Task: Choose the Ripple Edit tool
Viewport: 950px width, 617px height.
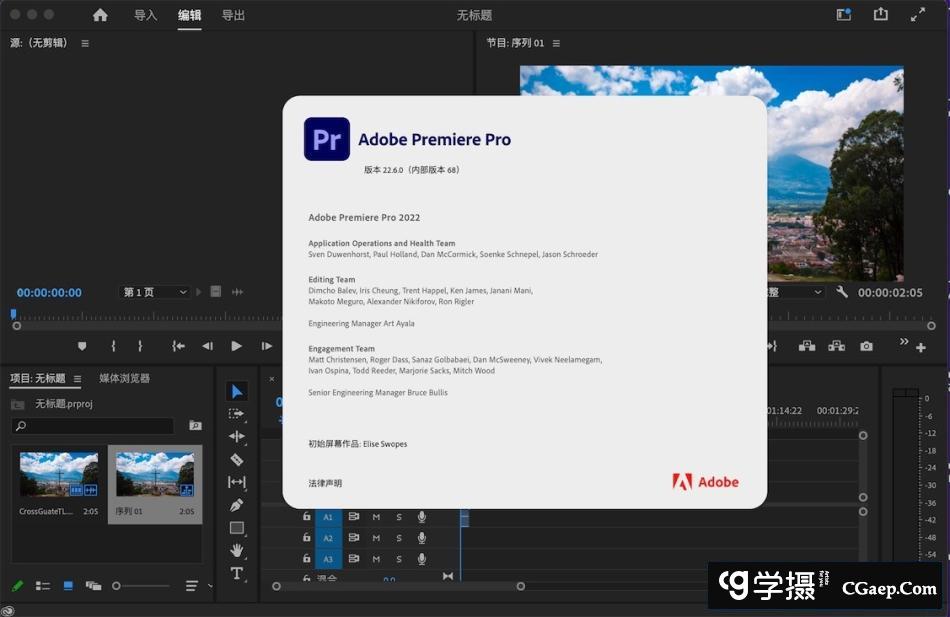Action: pos(237,436)
